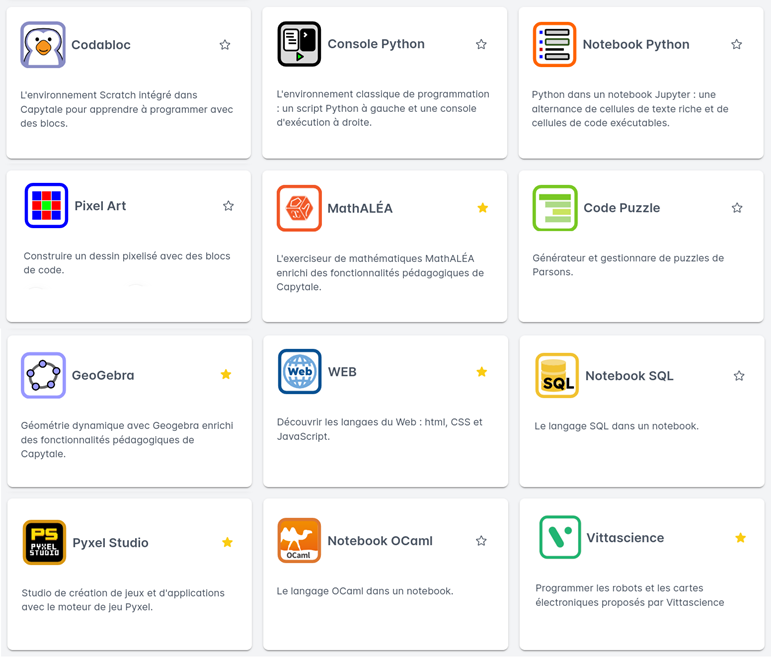Screen dimensions: 771x658
Task: Click the GeoGebra pentagon icon
Action: coord(43,375)
